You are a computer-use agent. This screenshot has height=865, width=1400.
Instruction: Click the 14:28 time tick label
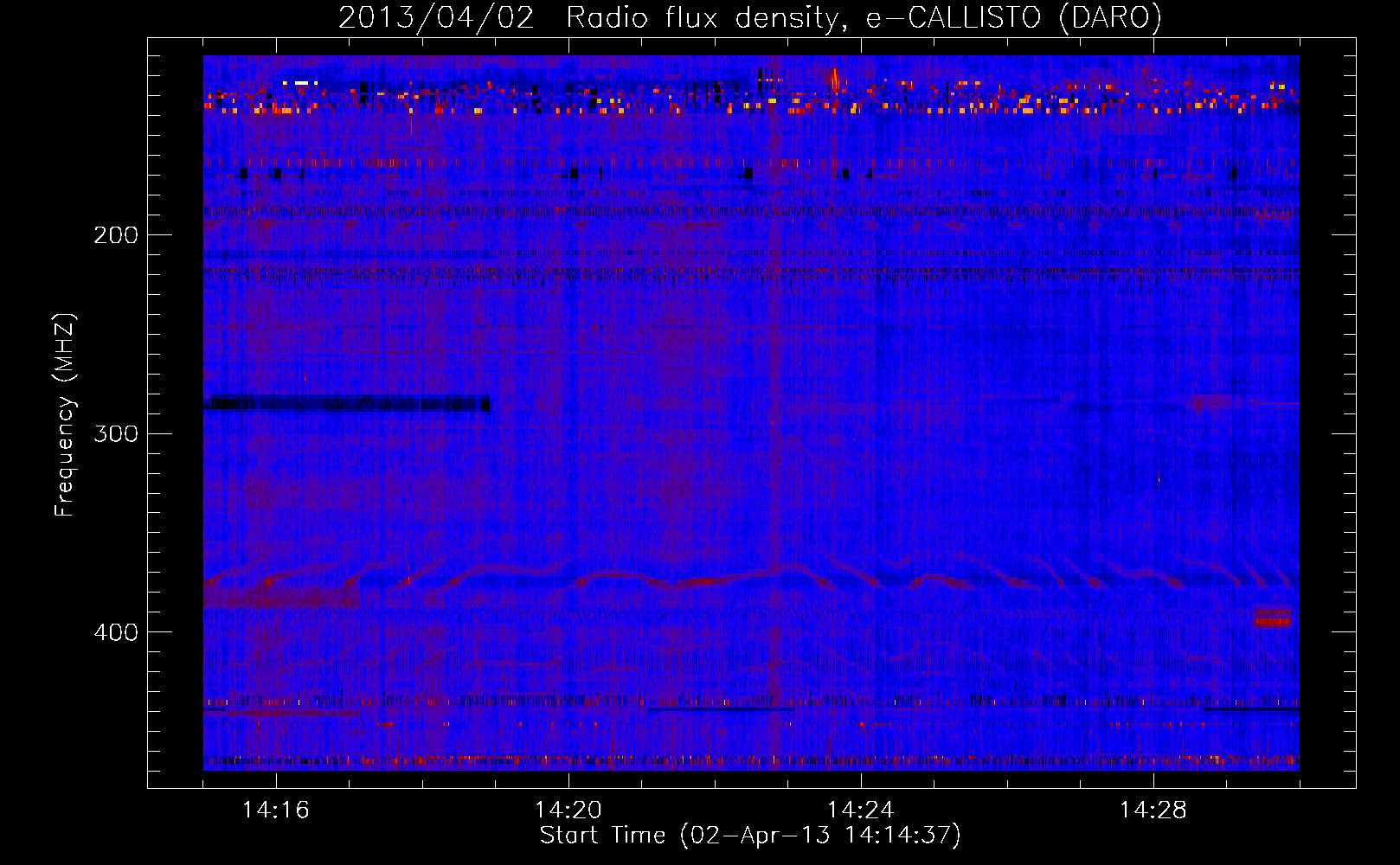(x=1153, y=811)
